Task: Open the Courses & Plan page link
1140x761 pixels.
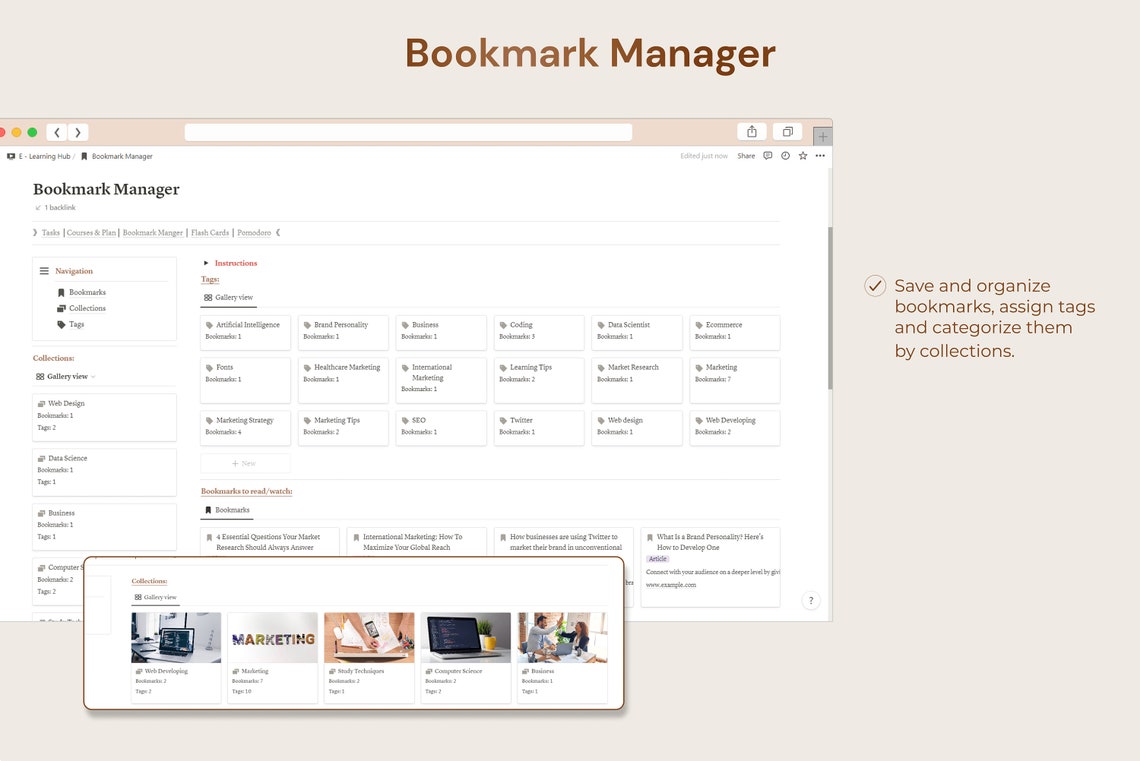Action: pyautogui.click(x=91, y=232)
